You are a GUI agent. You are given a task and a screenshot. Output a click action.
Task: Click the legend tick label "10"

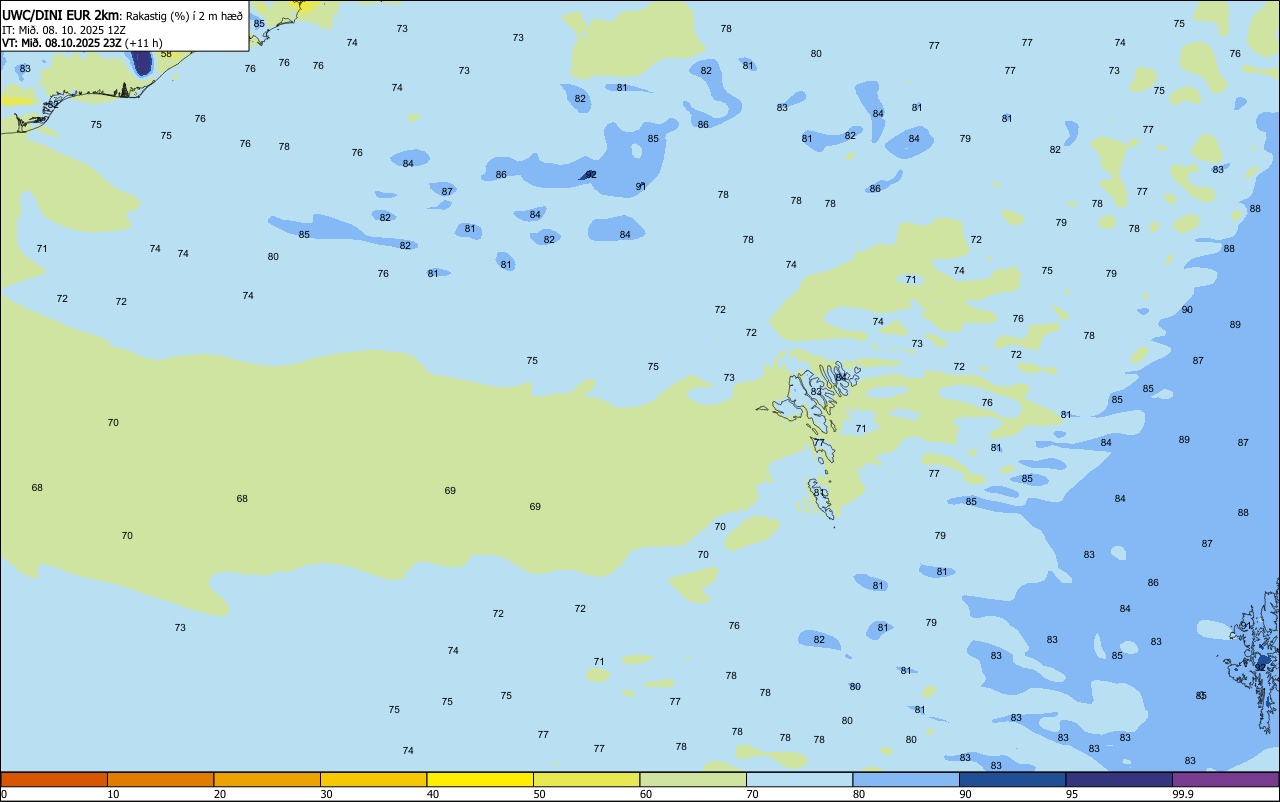coord(114,794)
